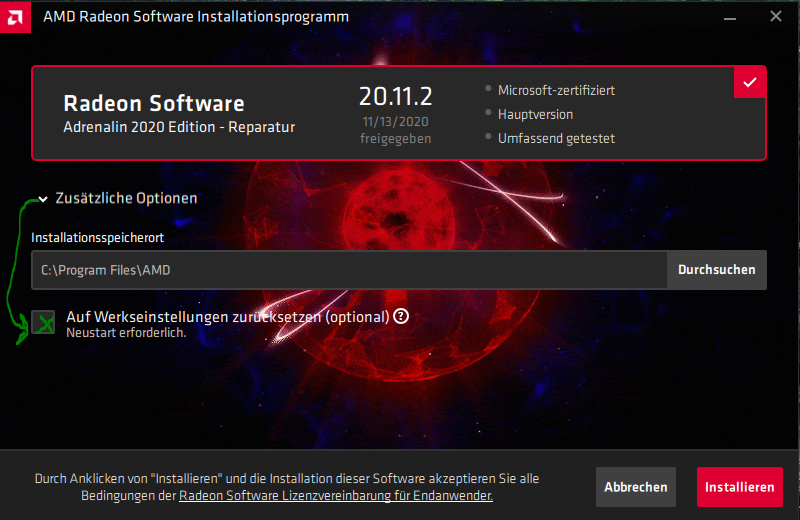Close the AMD Radeon Software installer window
Image resolution: width=800 pixels, height=520 pixels.
[776, 17]
